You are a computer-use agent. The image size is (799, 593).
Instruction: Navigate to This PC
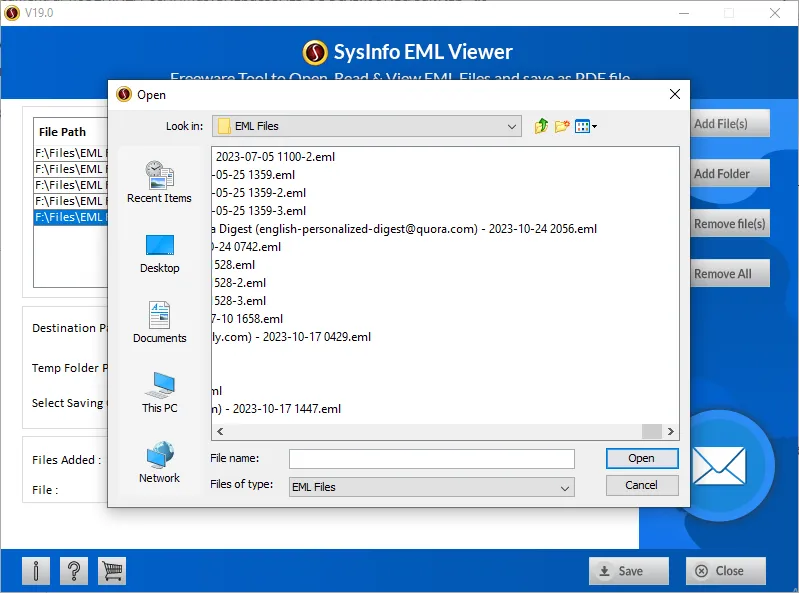click(159, 392)
